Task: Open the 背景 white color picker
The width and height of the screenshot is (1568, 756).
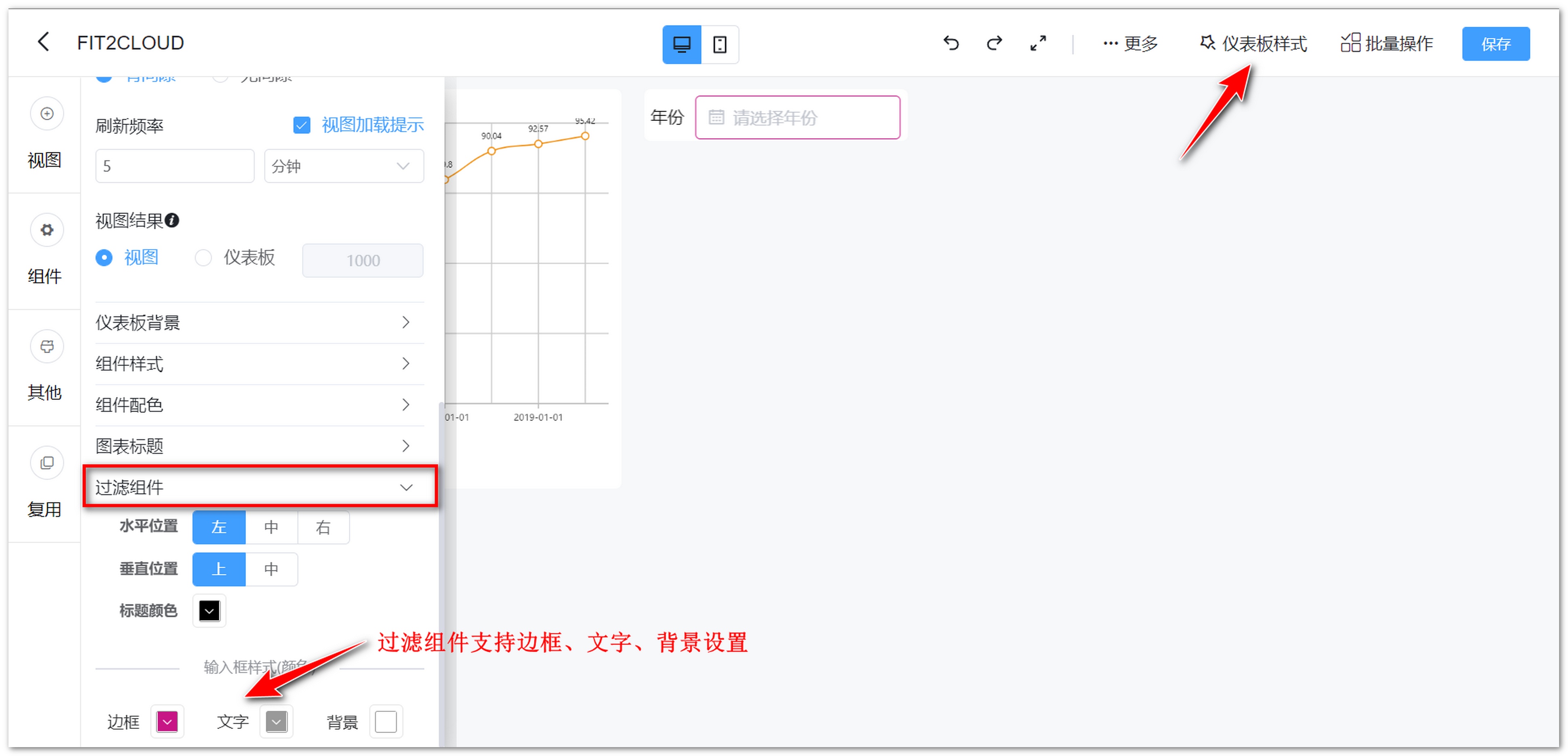Action: 386,722
